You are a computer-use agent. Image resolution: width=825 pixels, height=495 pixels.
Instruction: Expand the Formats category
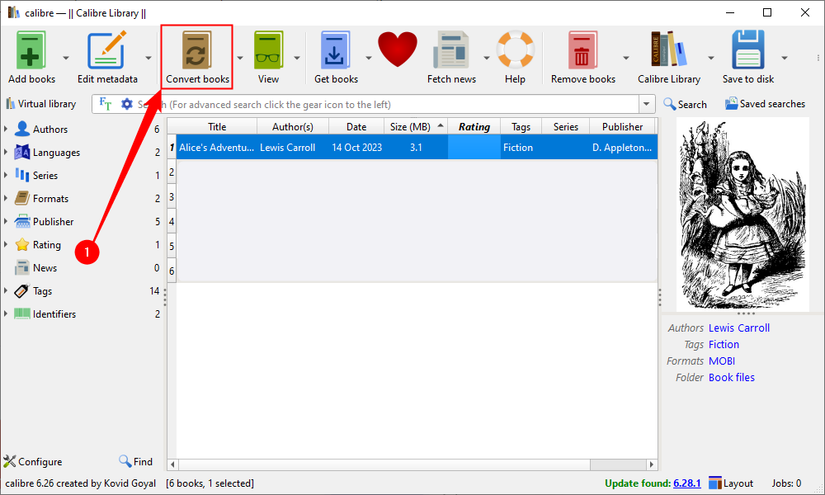(6, 198)
